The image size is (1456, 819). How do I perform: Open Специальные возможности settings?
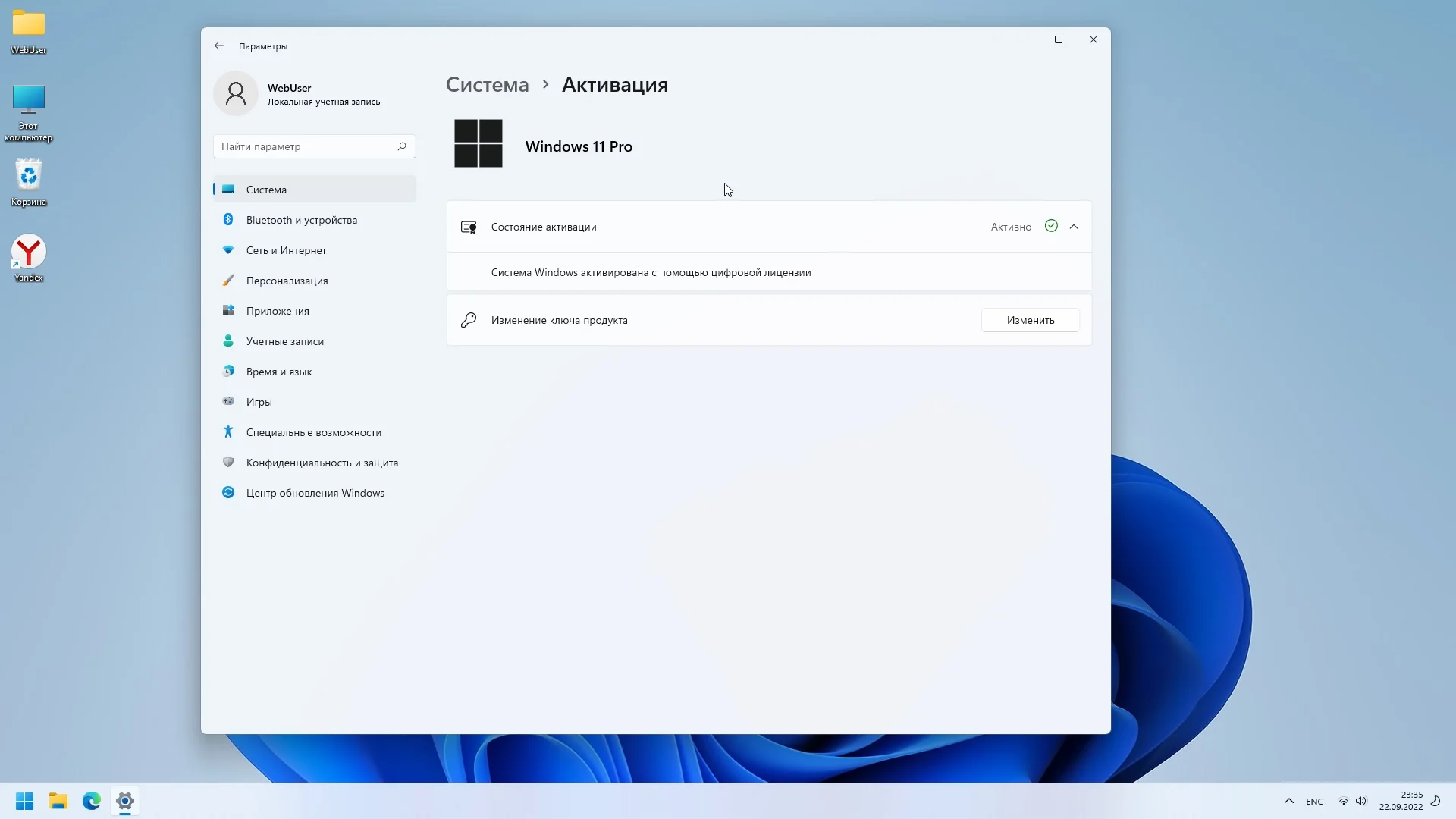313,432
